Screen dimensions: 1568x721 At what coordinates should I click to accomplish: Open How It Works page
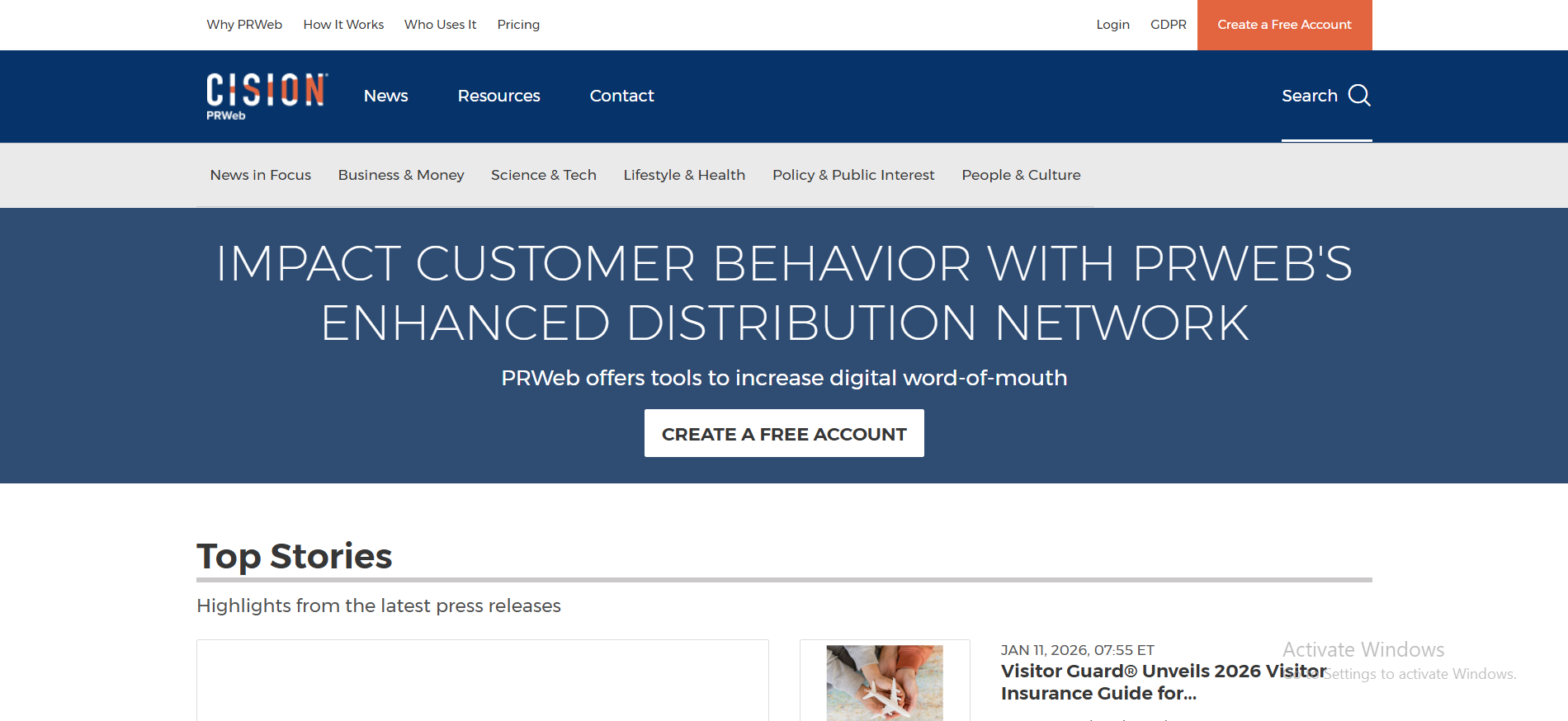pyautogui.click(x=343, y=25)
